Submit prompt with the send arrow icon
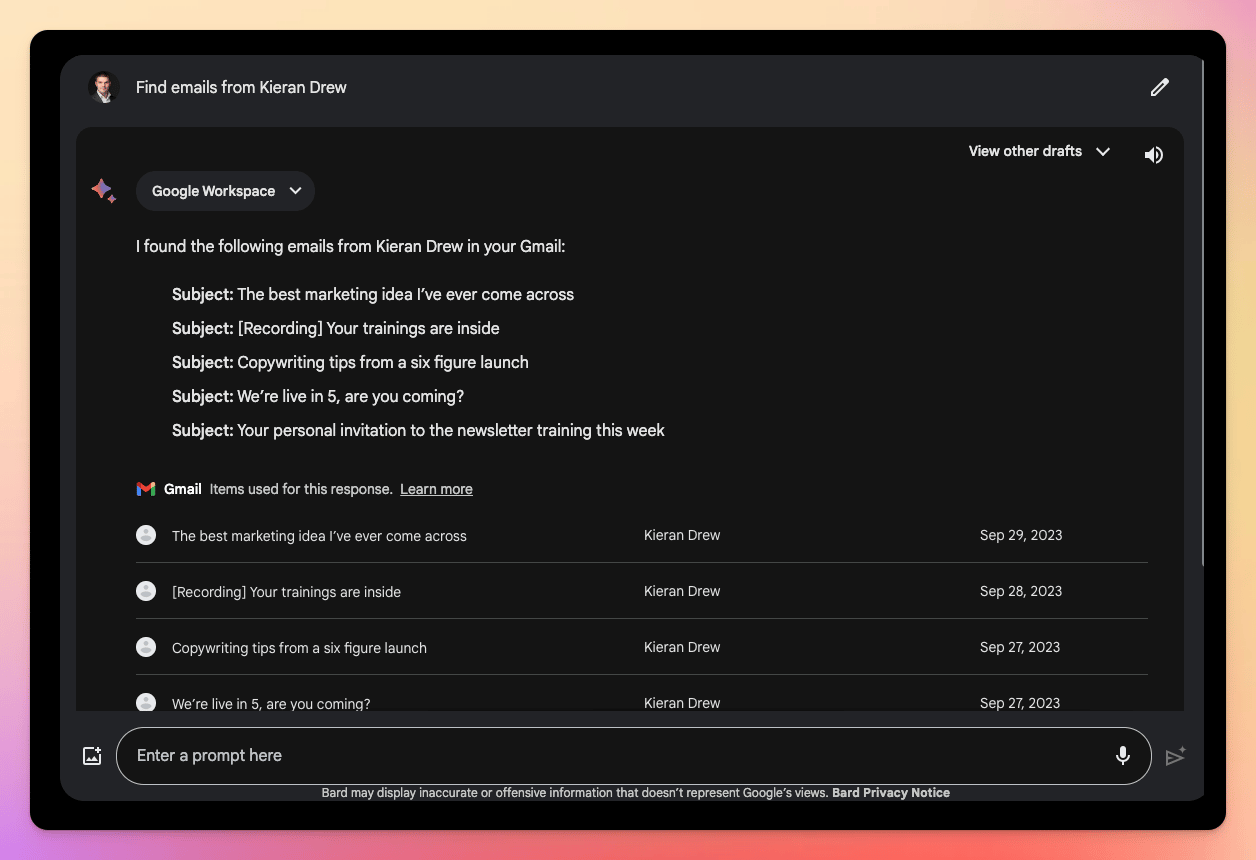The image size is (1256, 860). click(x=1176, y=756)
